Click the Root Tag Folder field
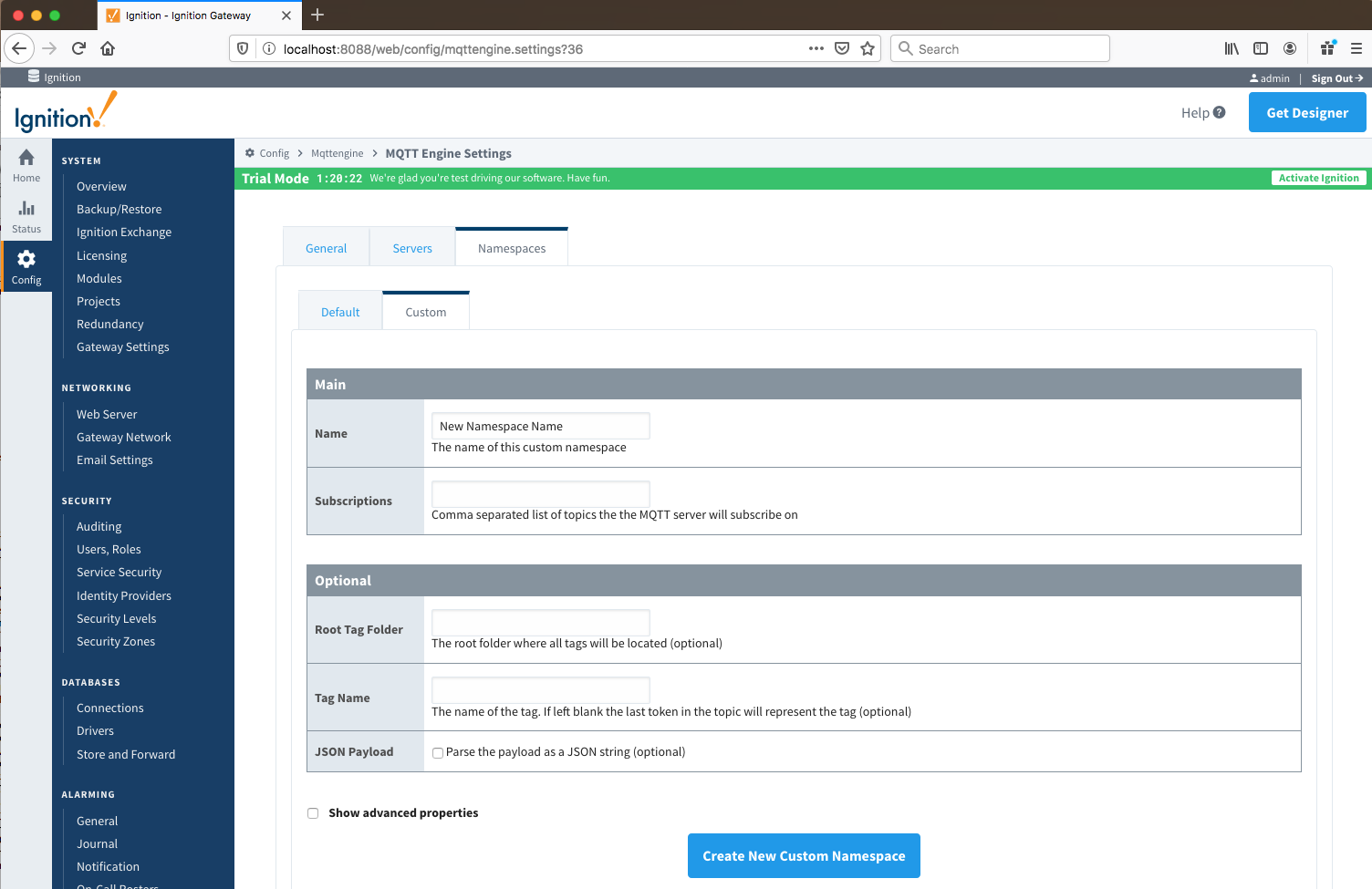The image size is (1372, 889). click(x=540, y=622)
